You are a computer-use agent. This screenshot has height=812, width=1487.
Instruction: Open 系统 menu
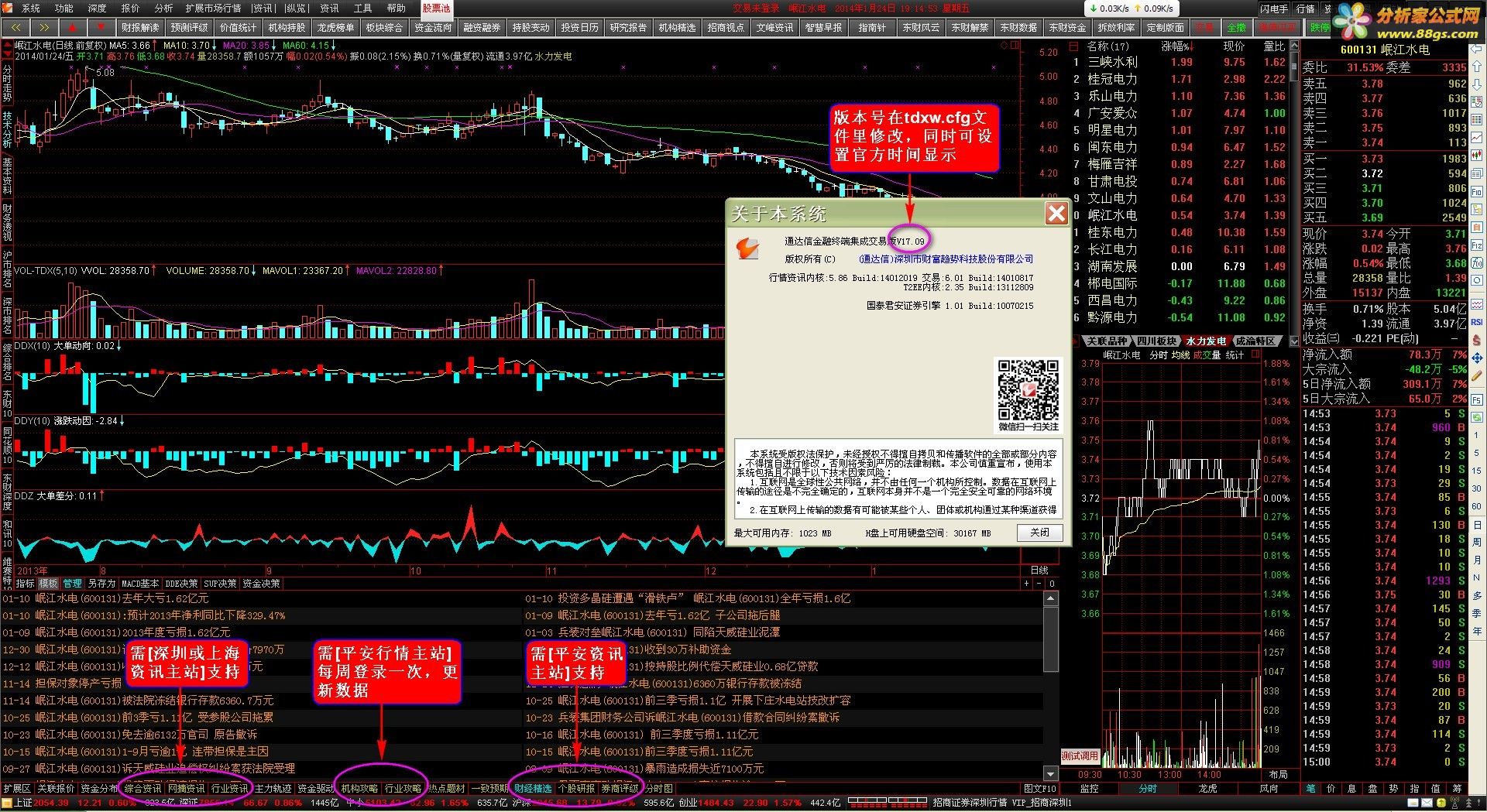[31, 8]
